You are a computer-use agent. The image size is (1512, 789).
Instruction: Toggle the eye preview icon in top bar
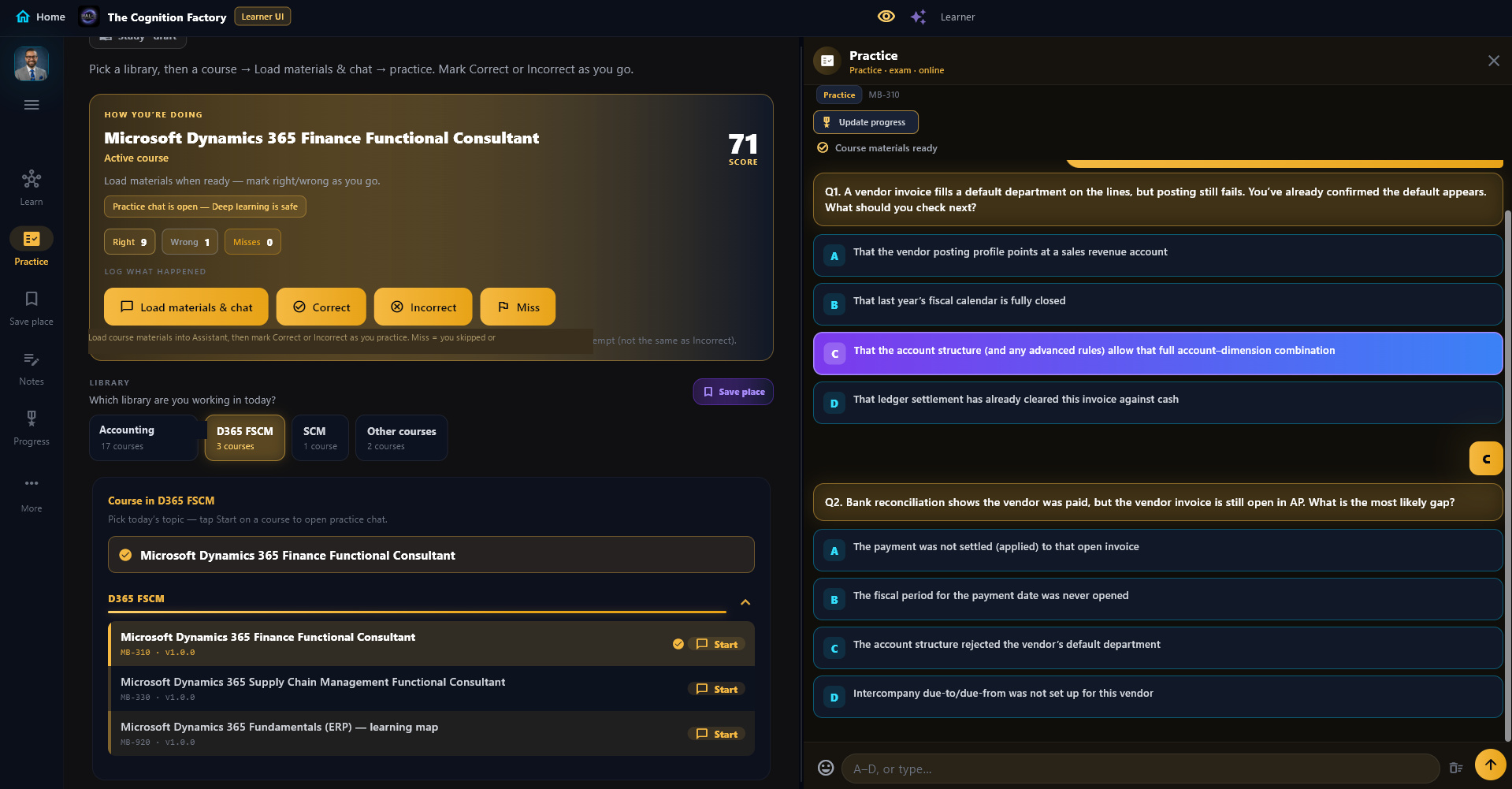[x=886, y=17]
